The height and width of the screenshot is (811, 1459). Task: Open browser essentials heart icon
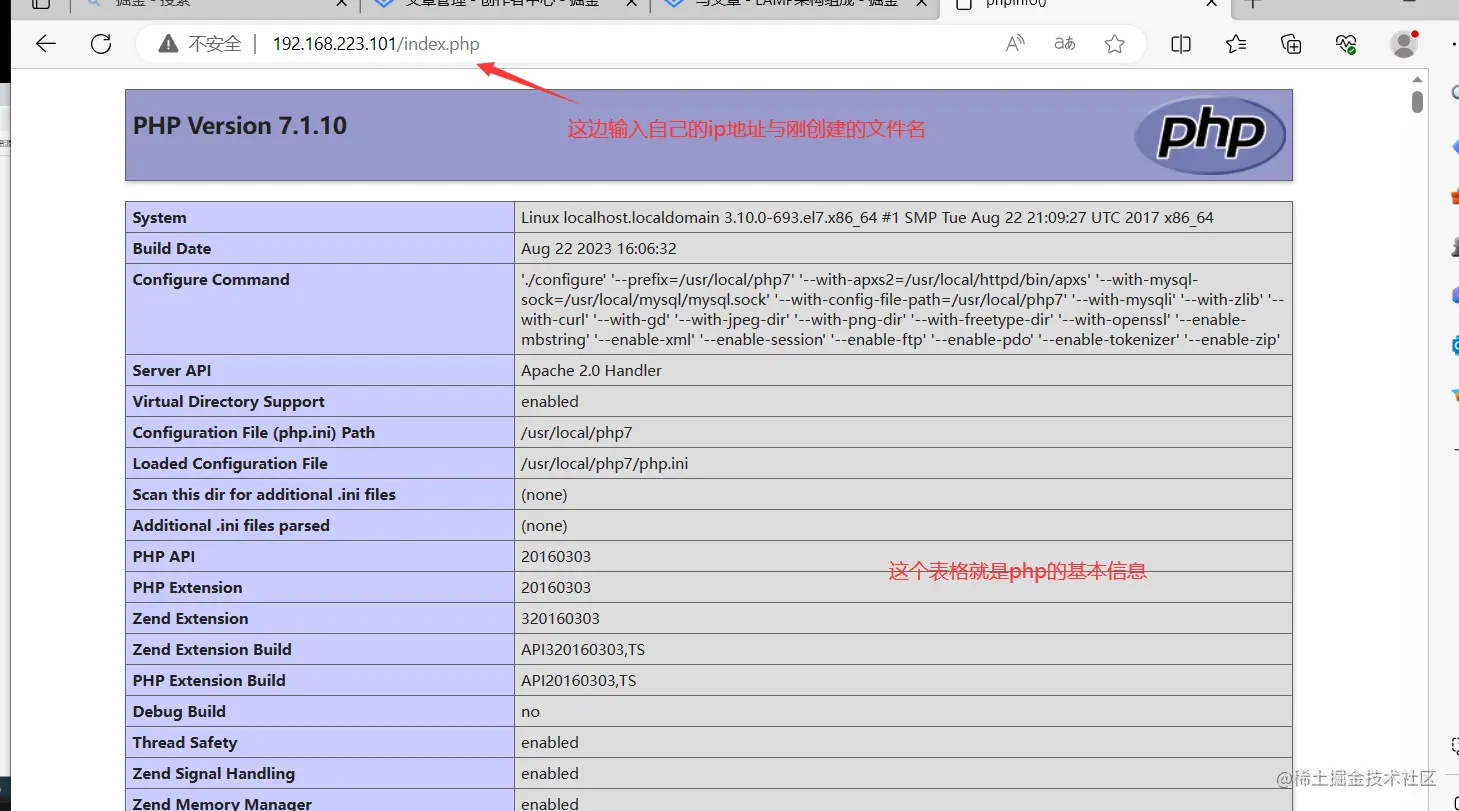pyautogui.click(x=1346, y=44)
